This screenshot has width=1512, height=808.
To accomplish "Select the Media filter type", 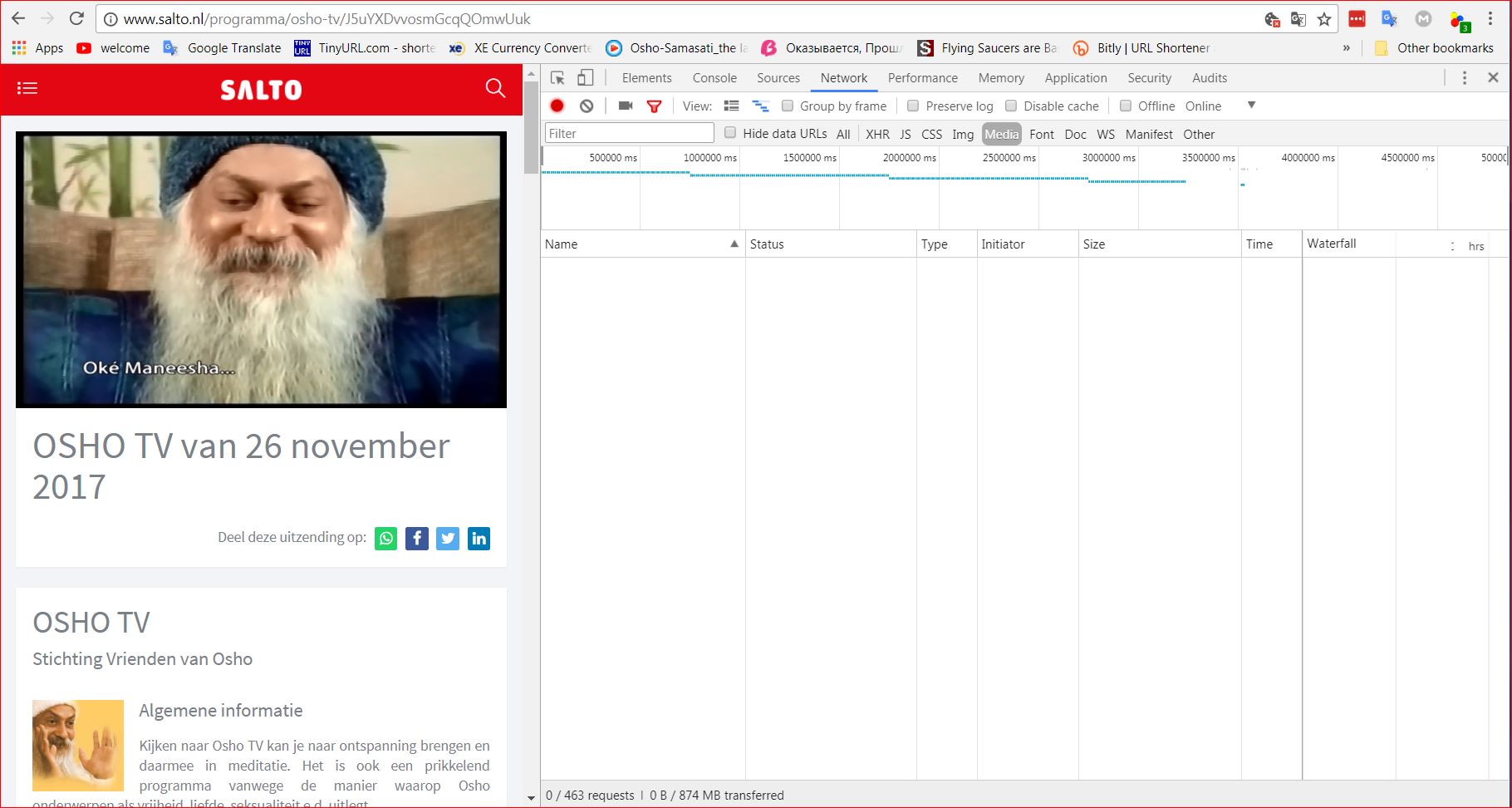I will (x=1002, y=134).
